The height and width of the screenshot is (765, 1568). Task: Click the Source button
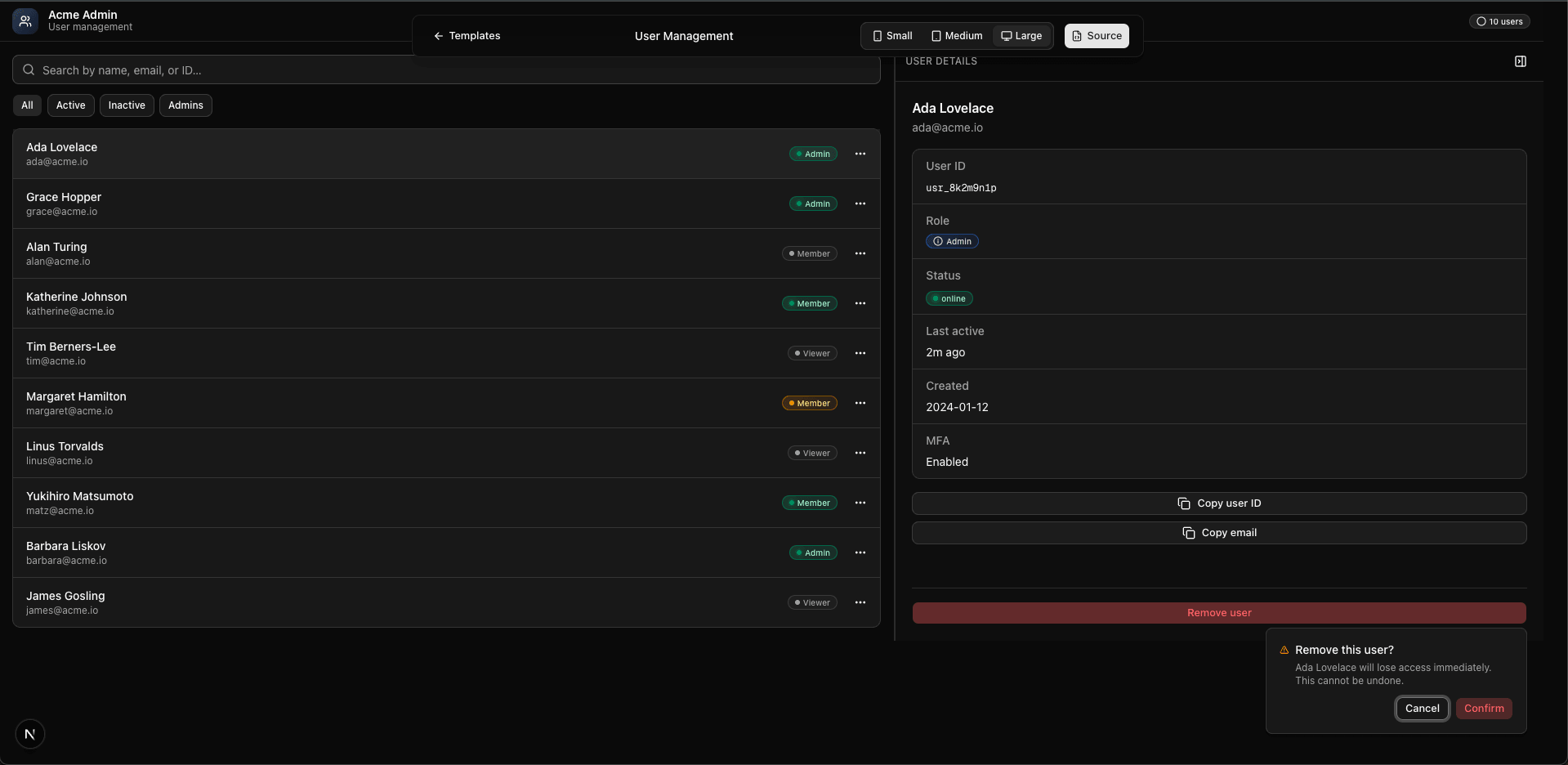click(1097, 36)
